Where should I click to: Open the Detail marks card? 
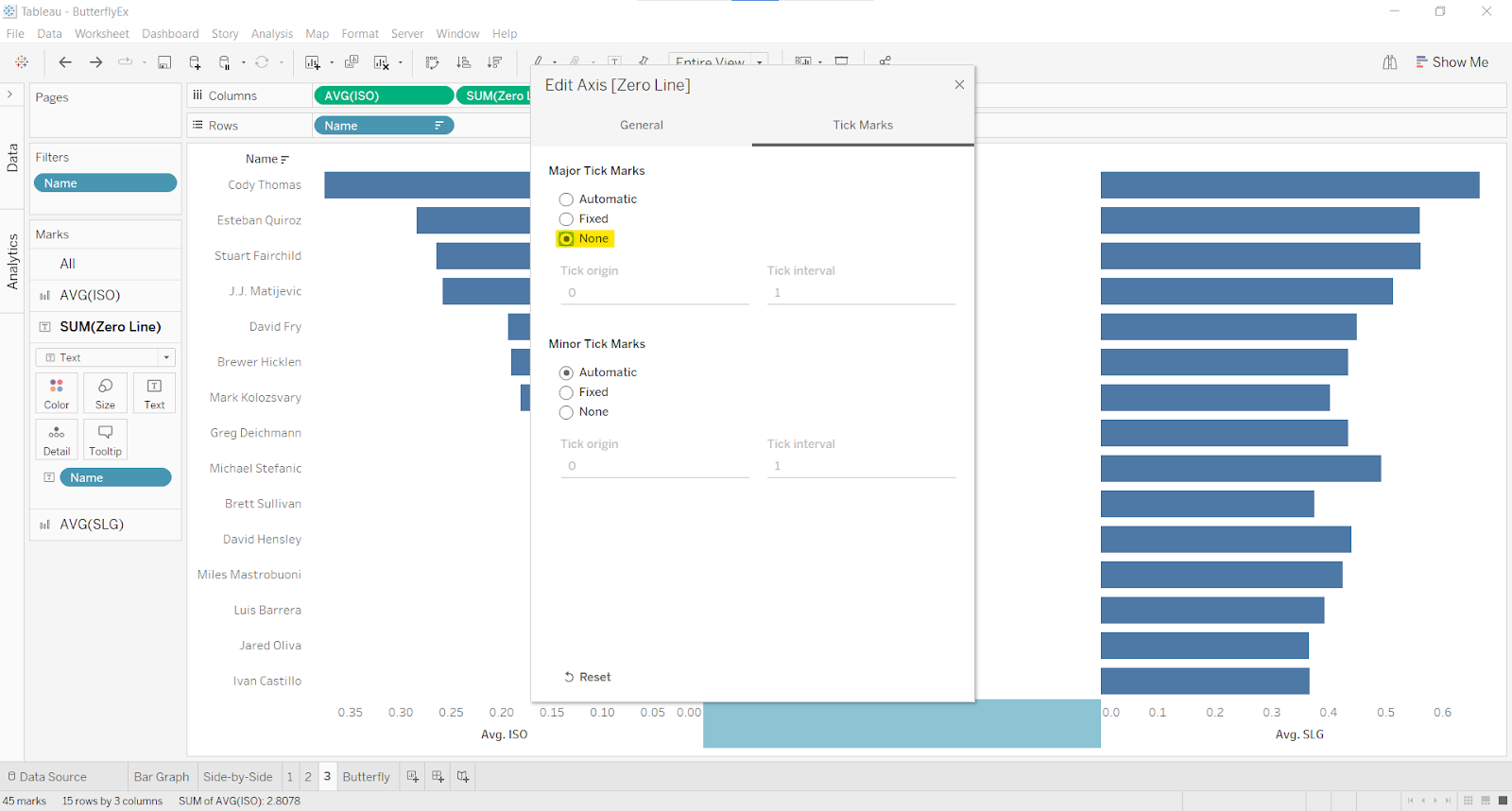point(57,440)
